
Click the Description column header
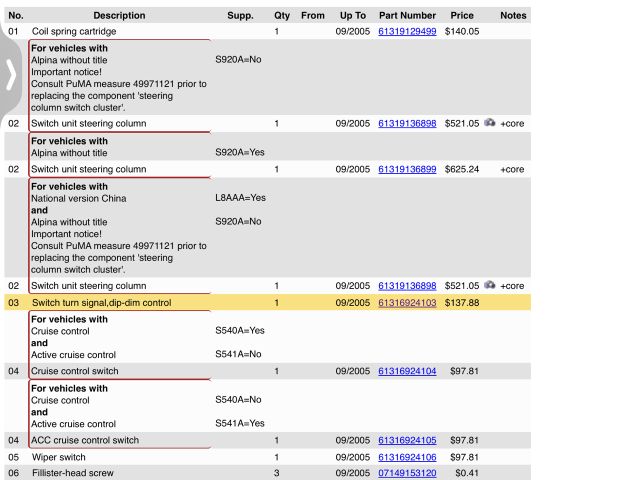[x=119, y=16]
